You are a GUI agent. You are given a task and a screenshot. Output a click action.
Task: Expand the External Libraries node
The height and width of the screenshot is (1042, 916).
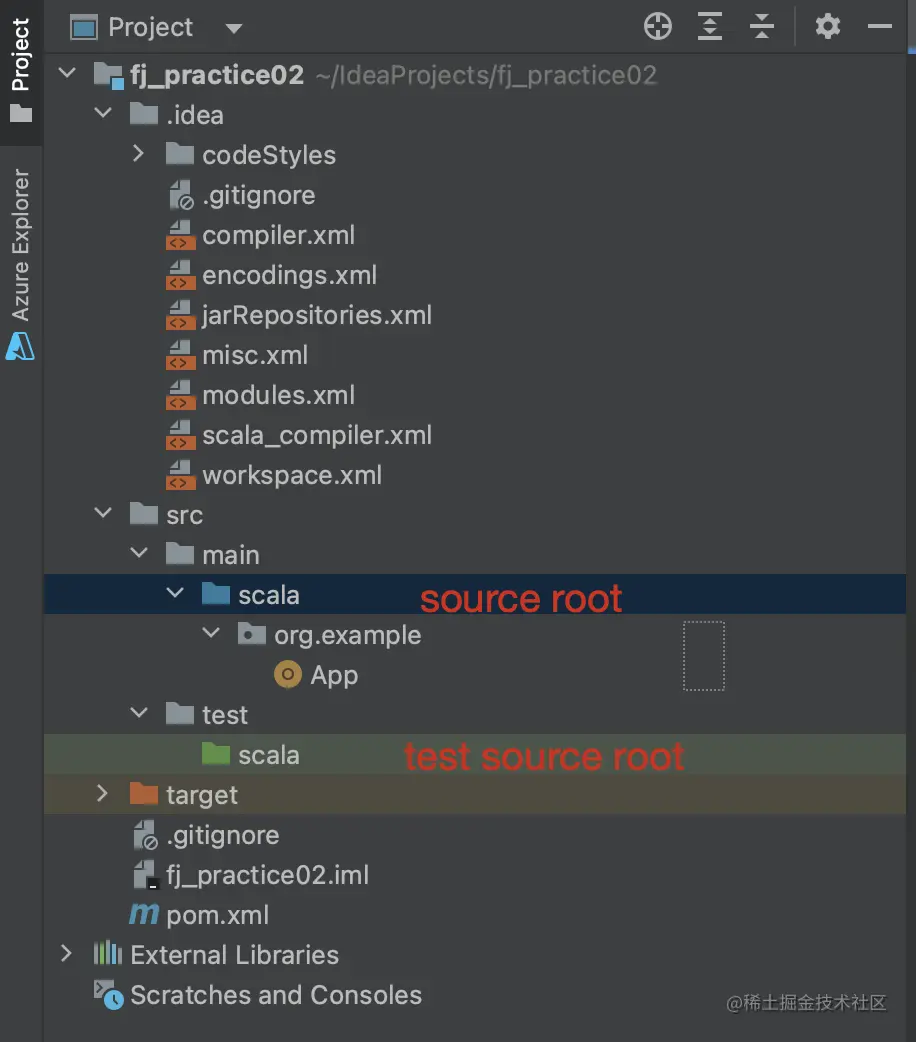pyautogui.click(x=65, y=954)
